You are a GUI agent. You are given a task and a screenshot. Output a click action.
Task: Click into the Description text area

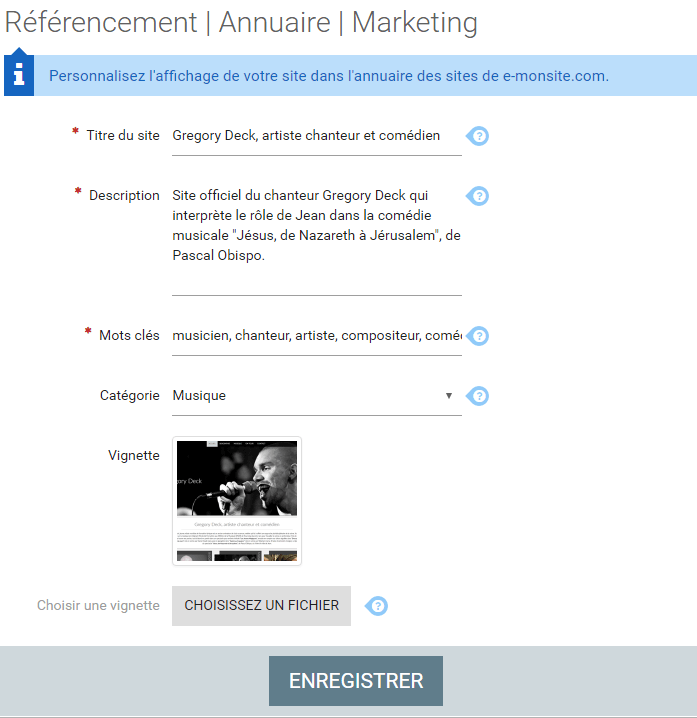316,236
